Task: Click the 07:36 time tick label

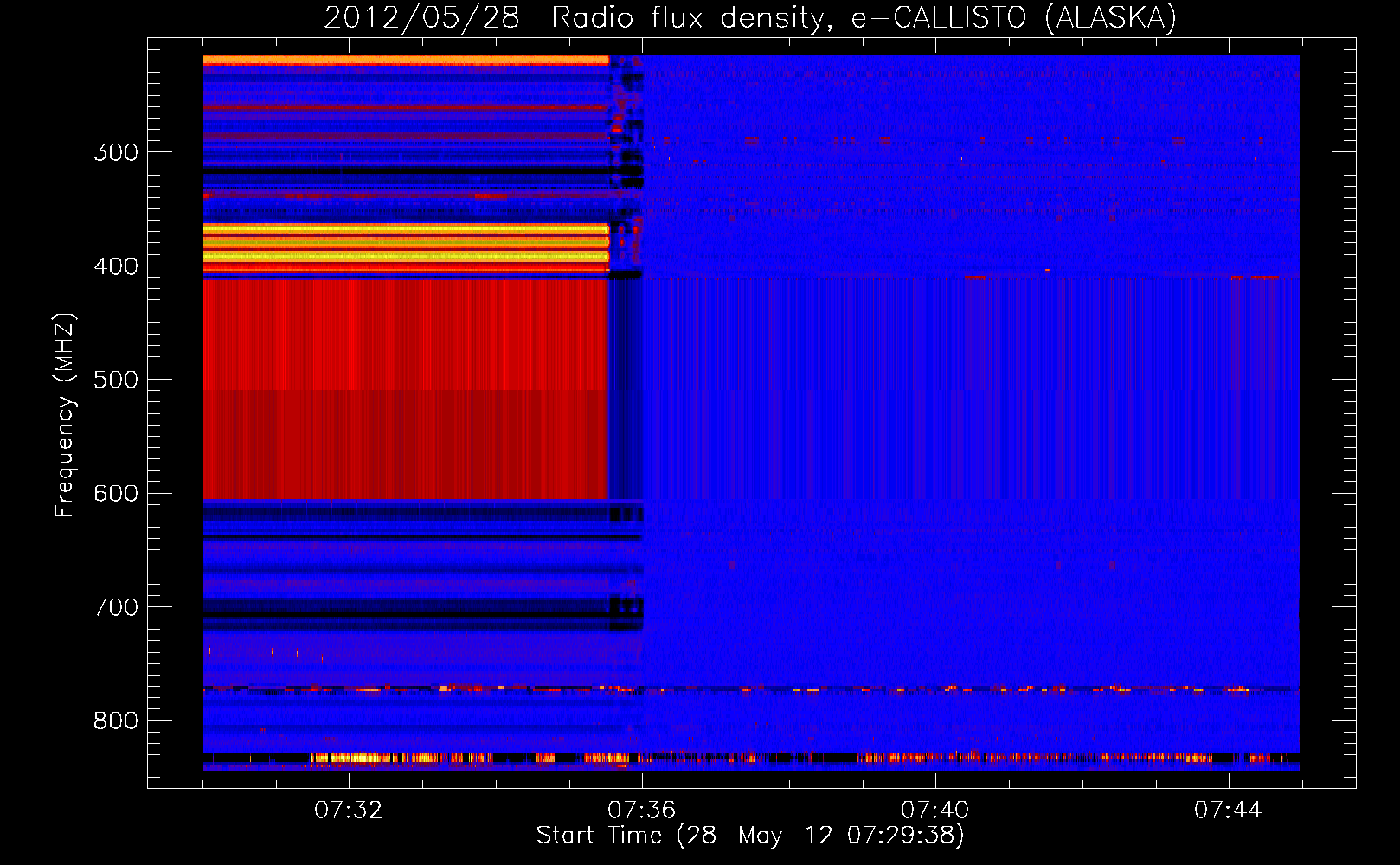Action: (642, 811)
